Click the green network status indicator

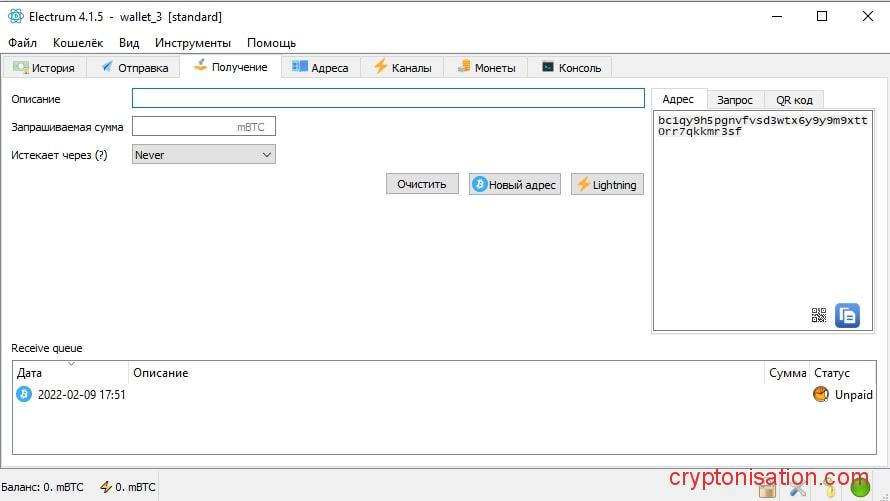[x=860, y=489]
